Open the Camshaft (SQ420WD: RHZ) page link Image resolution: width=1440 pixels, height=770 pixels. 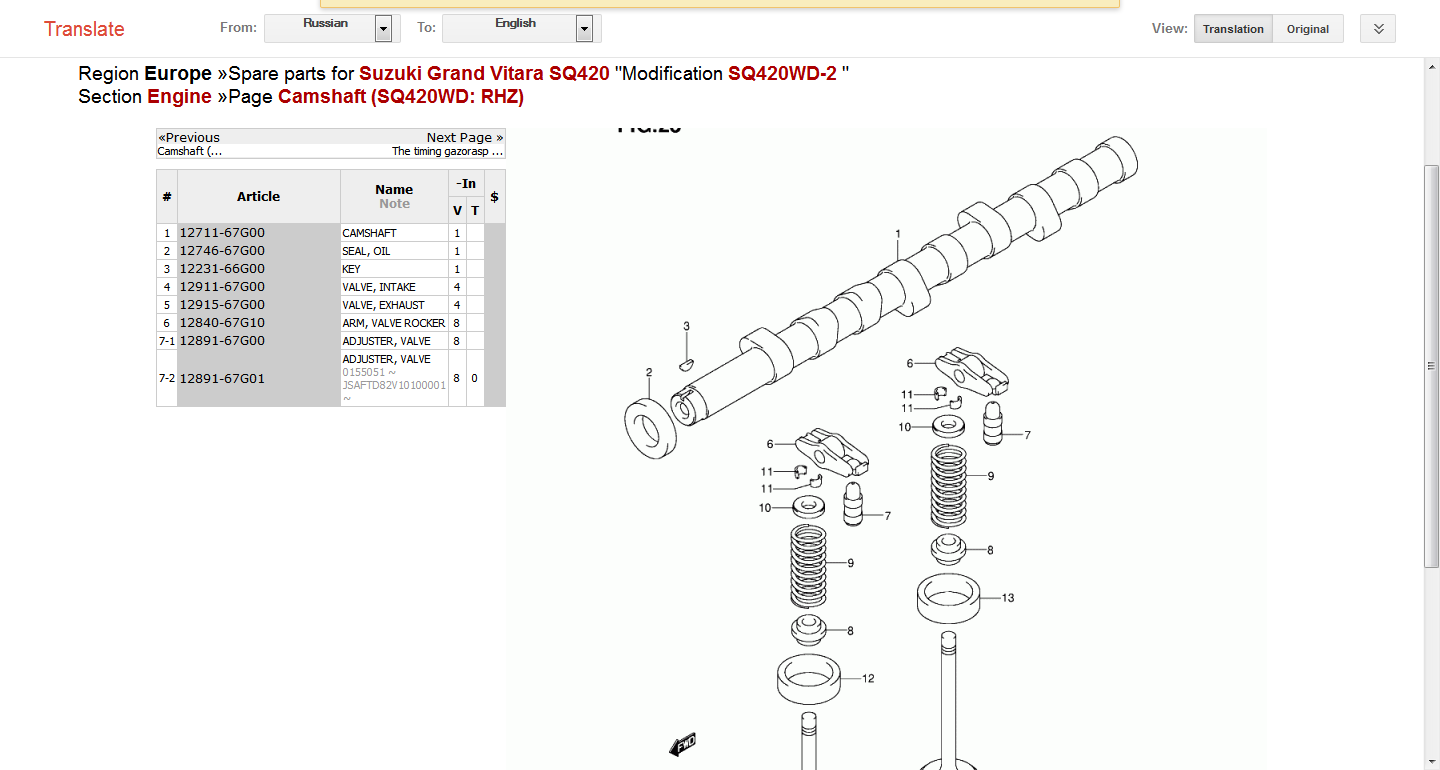[x=401, y=97]
